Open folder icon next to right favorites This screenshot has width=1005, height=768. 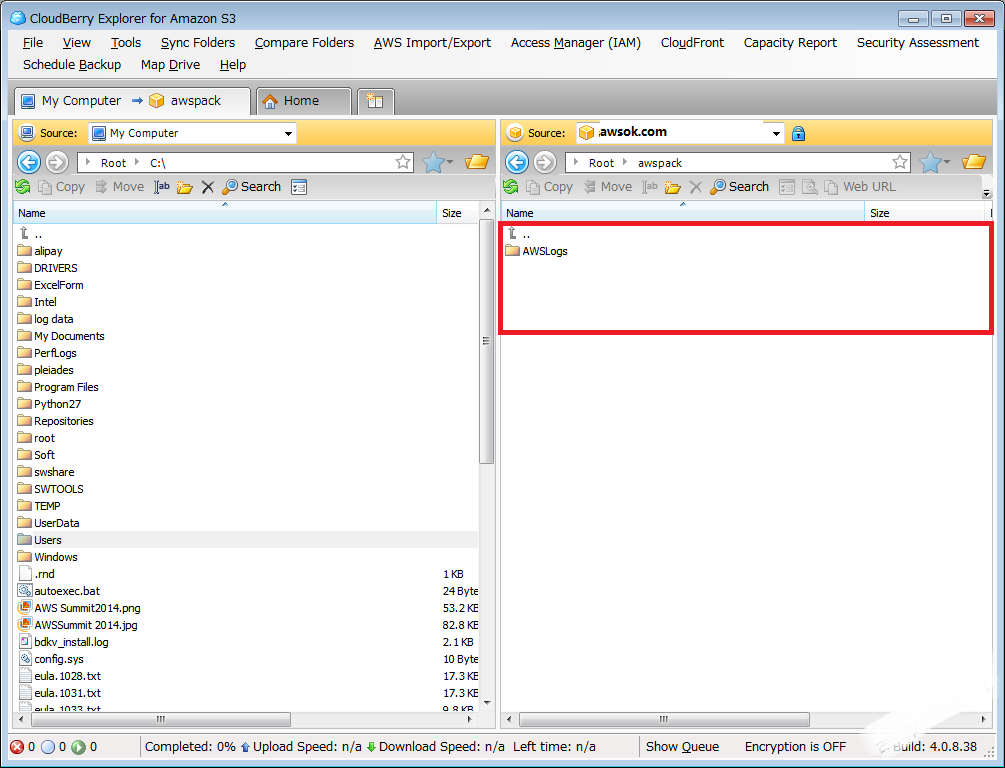[x=974, y=162]
